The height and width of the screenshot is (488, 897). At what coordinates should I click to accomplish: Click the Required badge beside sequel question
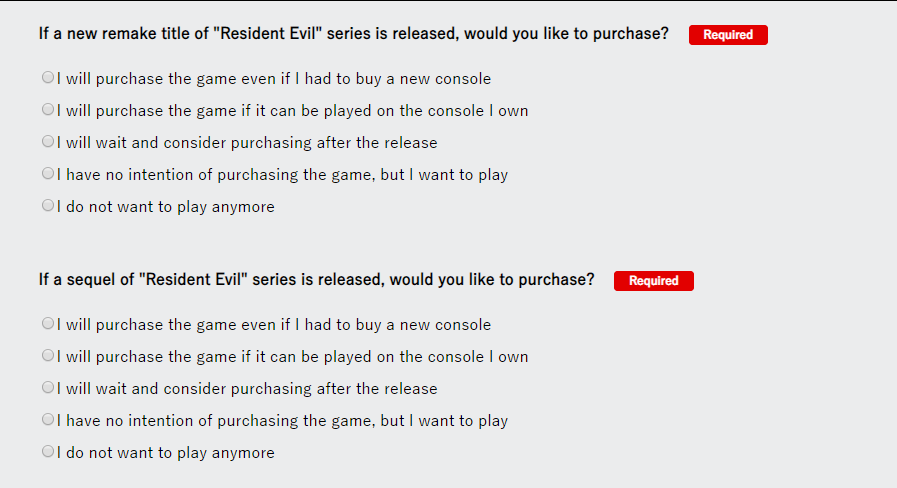tap(653, 281)
